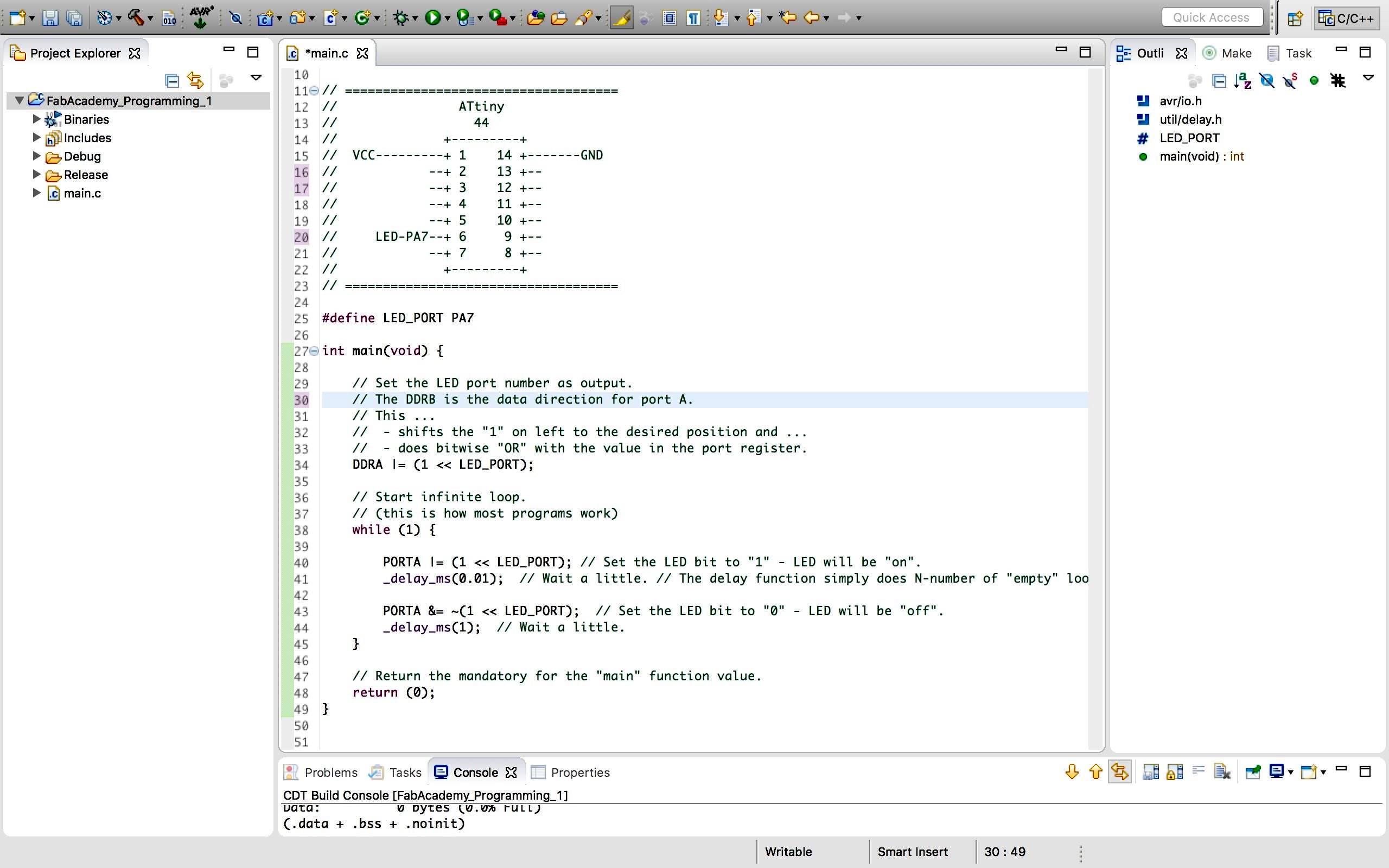Show whitespace characters in the editor
The width and height of the screenshot is (1389, 868).
693,18
